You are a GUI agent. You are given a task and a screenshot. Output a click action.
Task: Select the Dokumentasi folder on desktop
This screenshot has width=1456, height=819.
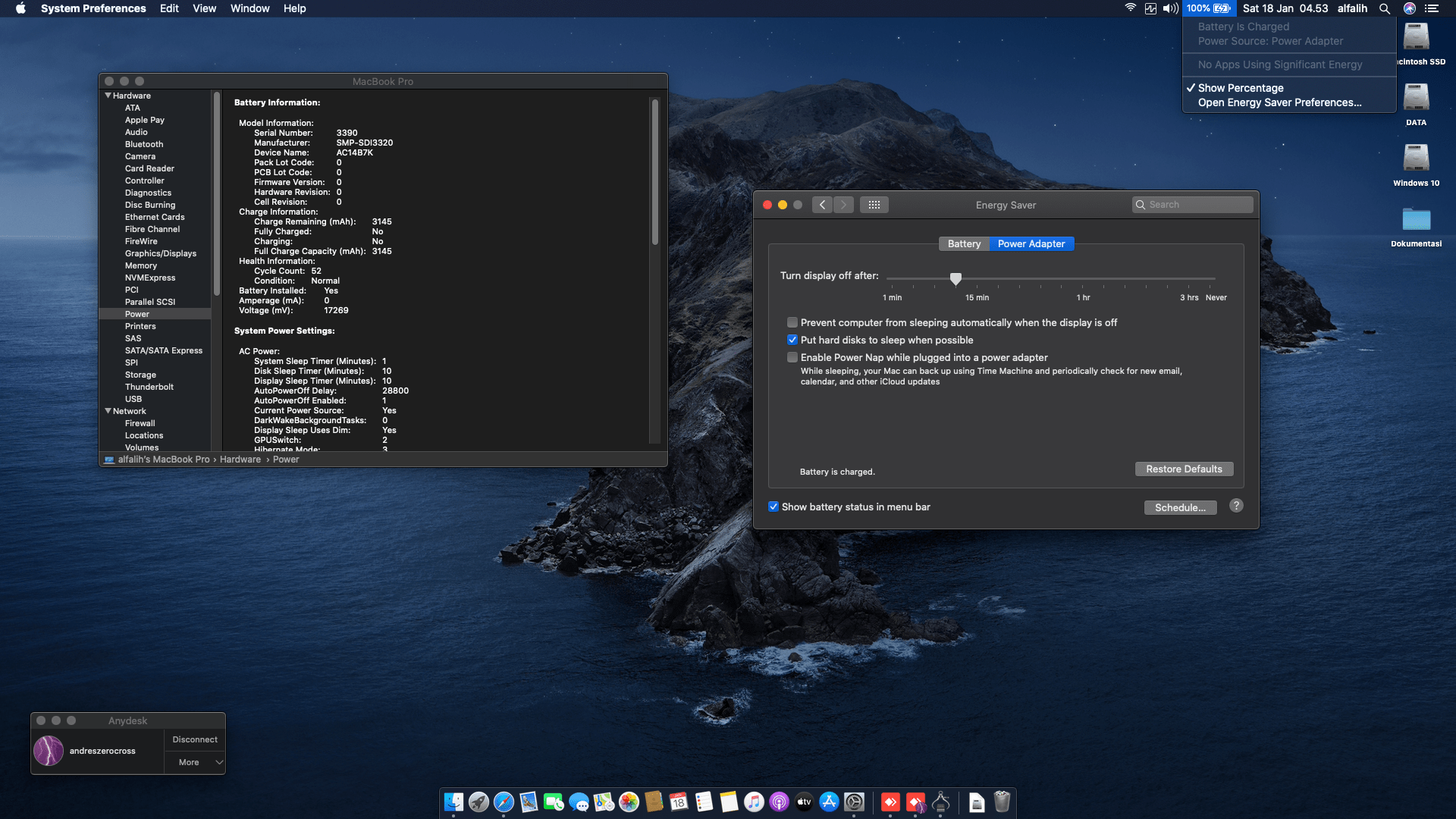(1416, 226)
